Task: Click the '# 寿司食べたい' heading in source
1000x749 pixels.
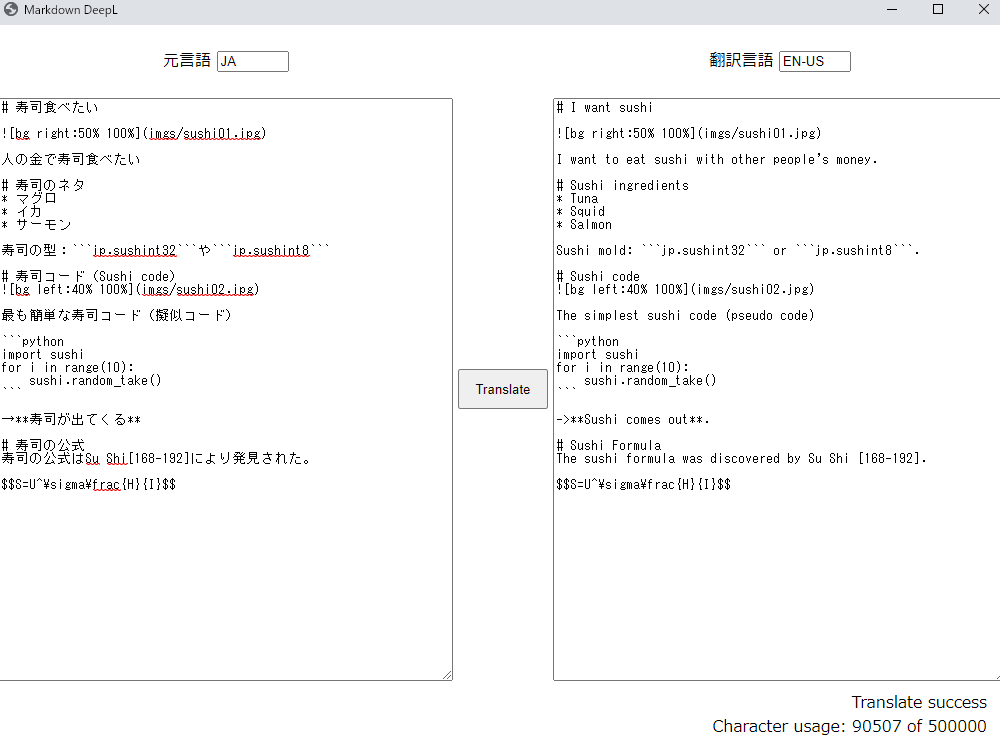Action: pyautogui.click(x=50, y=107)
